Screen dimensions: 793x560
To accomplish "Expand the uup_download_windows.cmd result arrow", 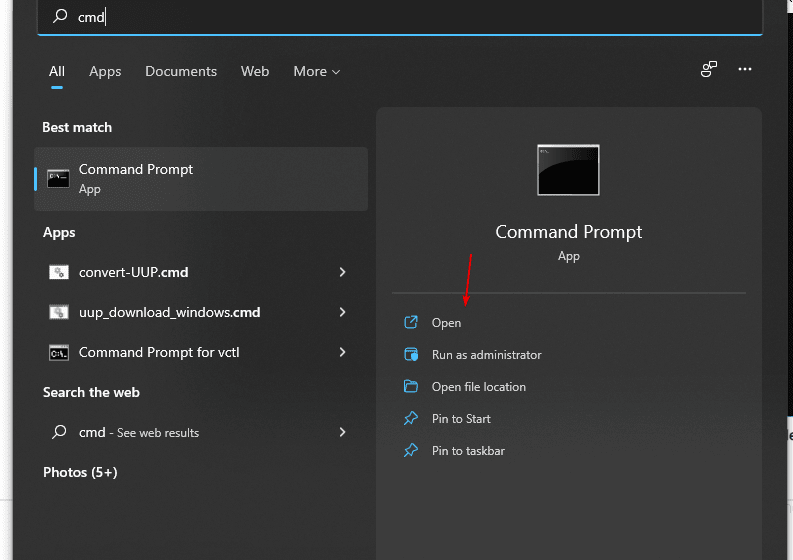I will [342, 312].
